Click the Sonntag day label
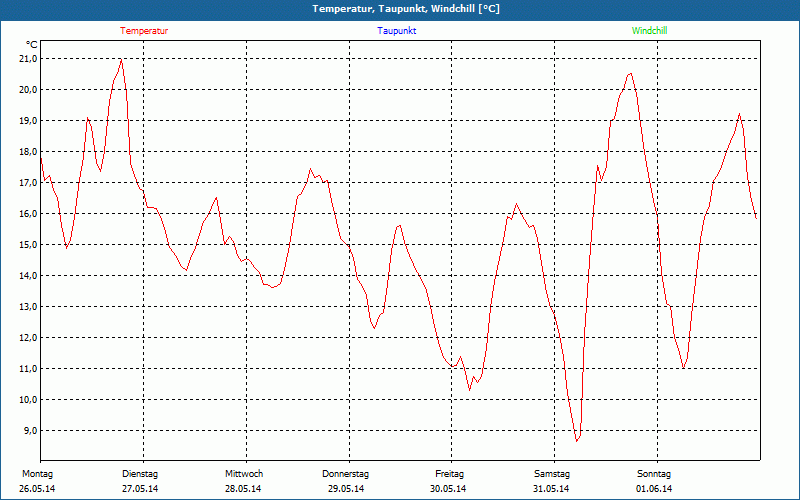The image size is (800, 500). (654, 474)
